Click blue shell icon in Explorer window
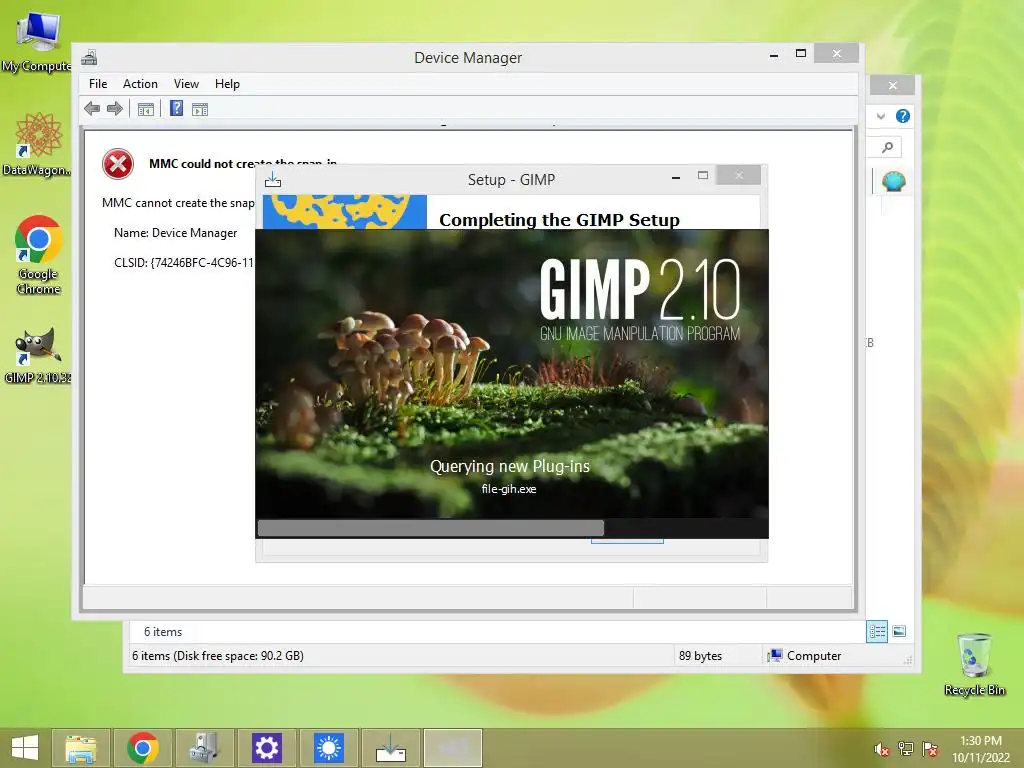Image resolution: width=1024 pixels, height=768 pixels. pos(893,181)
